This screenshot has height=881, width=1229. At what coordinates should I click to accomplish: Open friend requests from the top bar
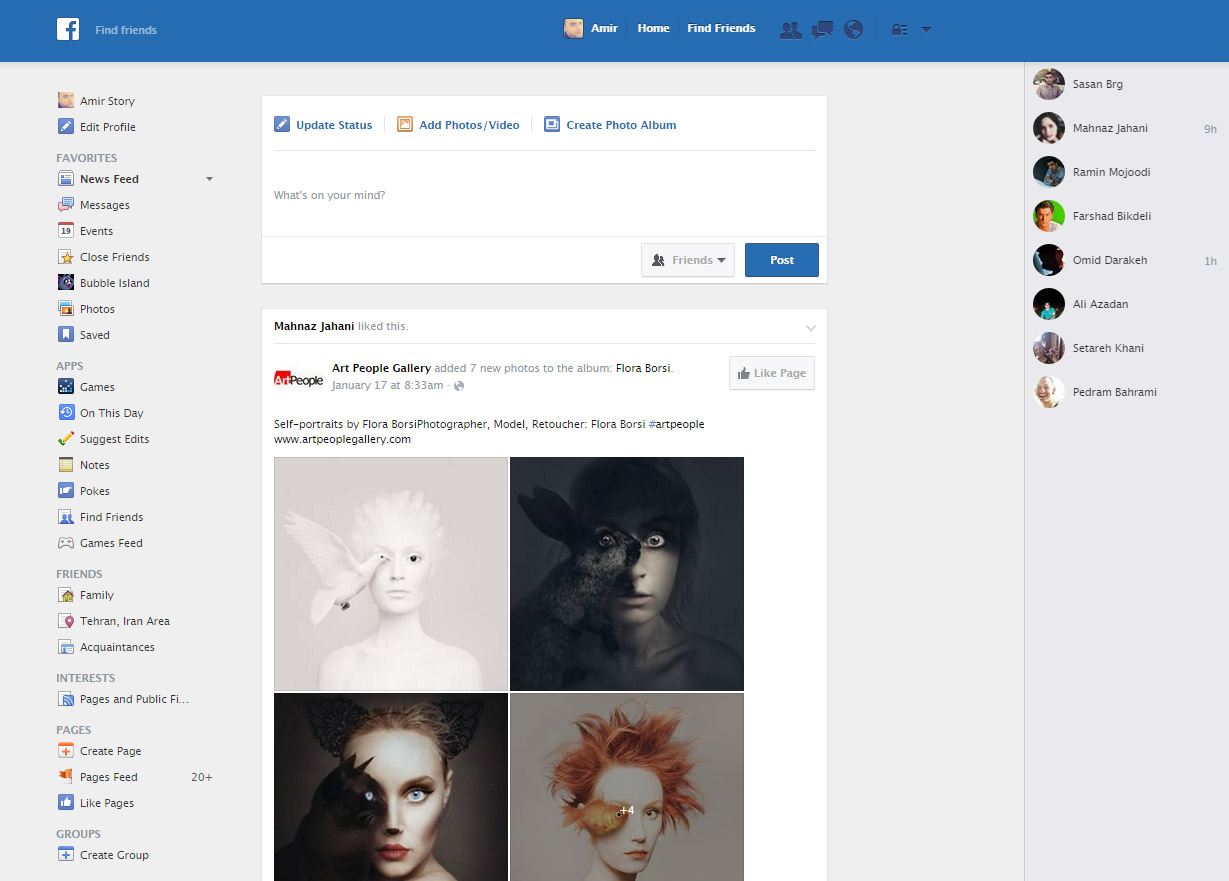790,29
